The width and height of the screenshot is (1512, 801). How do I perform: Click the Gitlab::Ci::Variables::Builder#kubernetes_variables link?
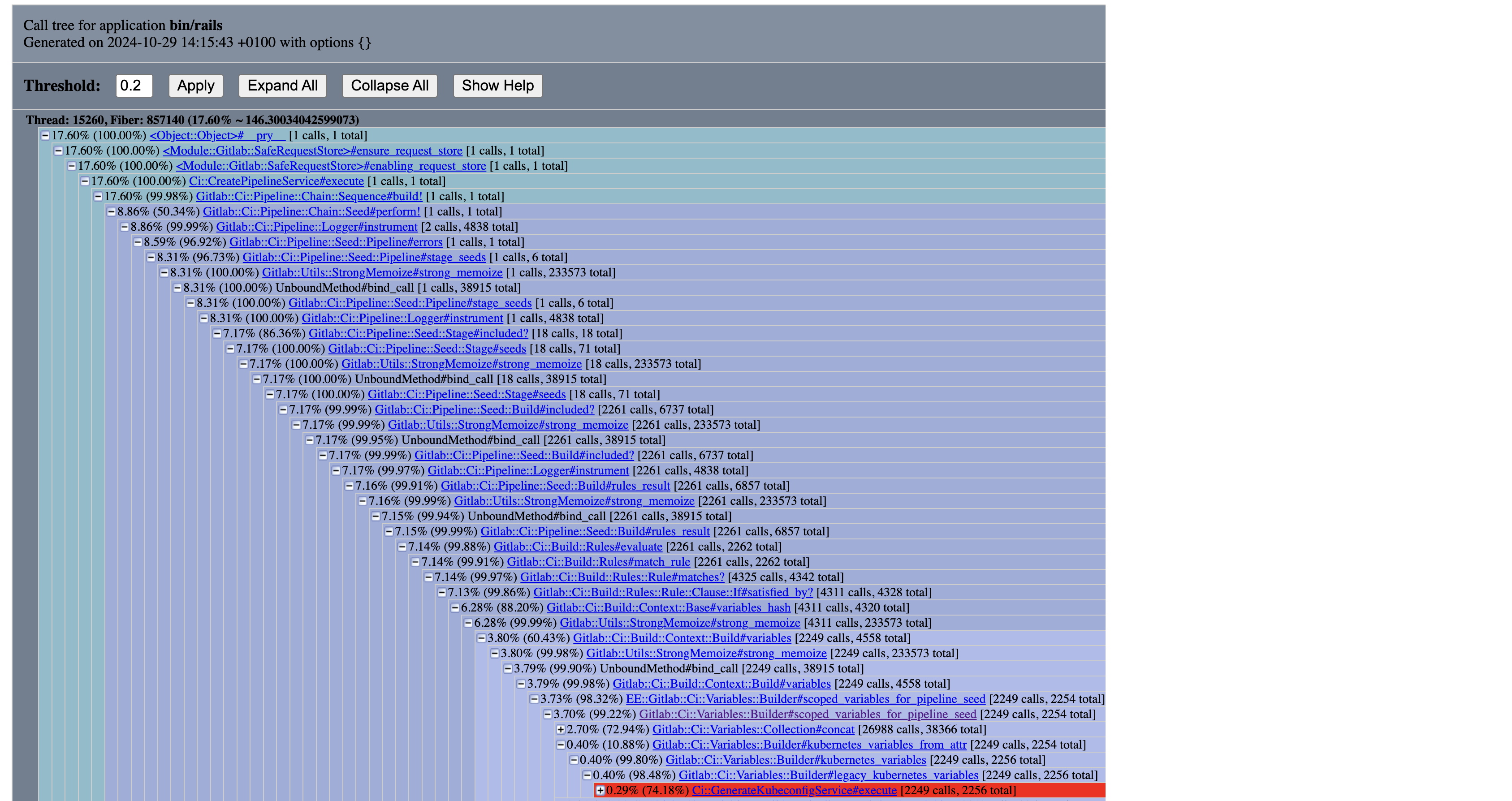[795, 759]
